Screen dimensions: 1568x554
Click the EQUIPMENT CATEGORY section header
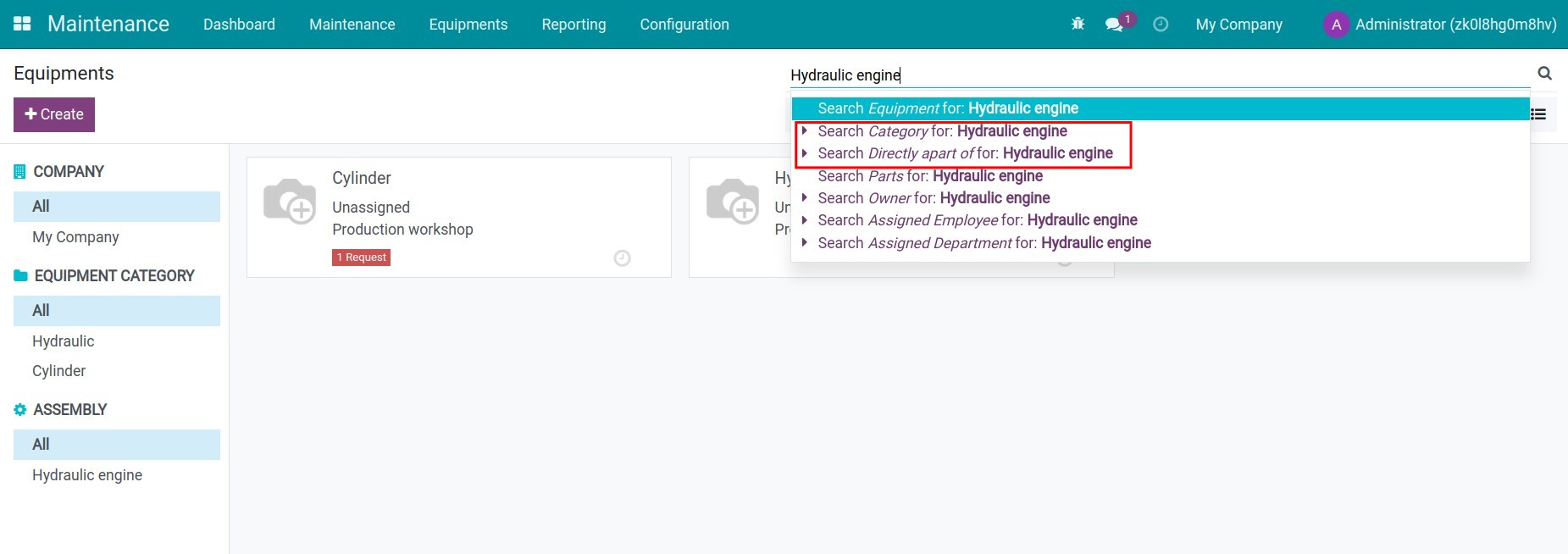[114, 276]
